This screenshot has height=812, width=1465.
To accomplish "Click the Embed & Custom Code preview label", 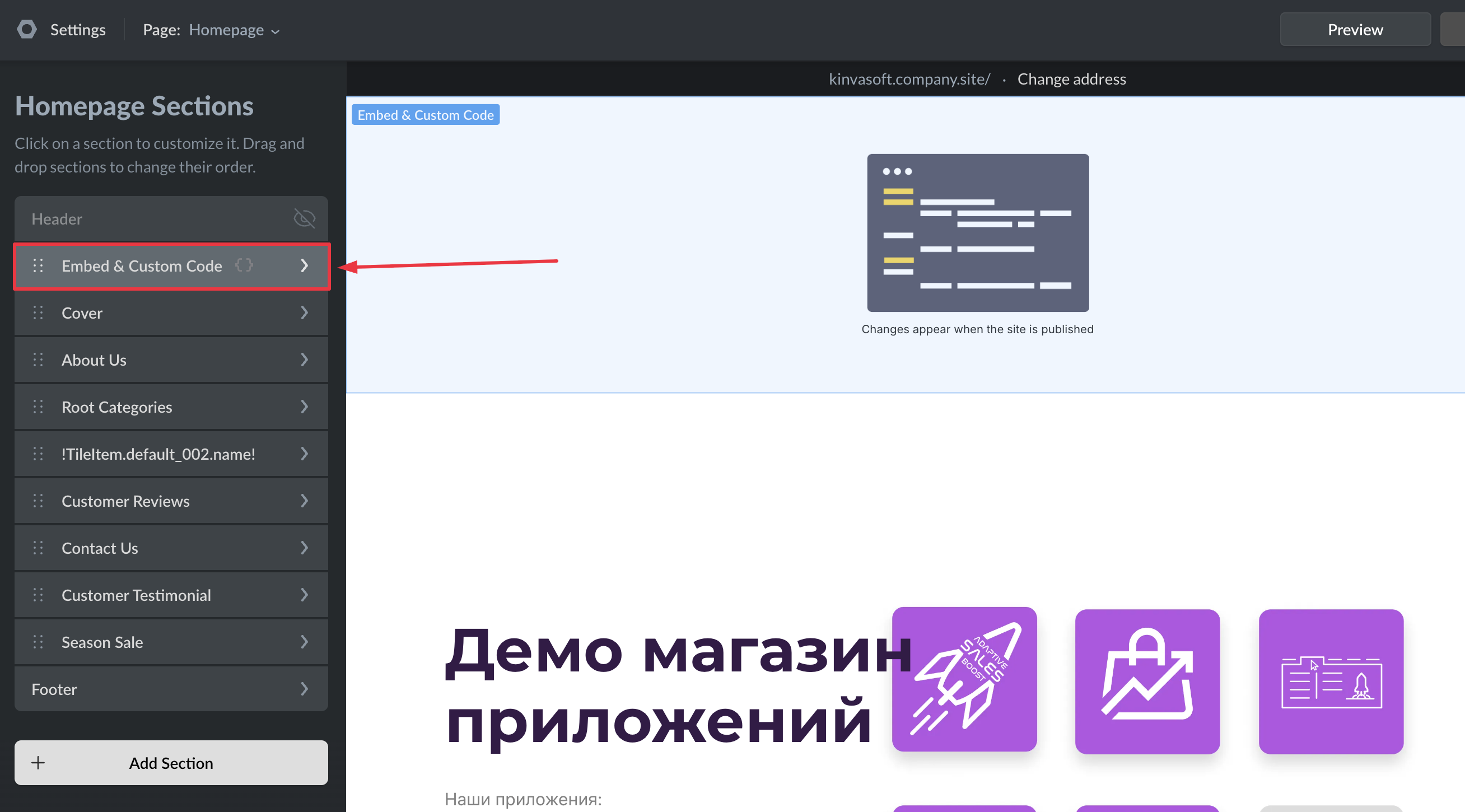I will pos(426,115).
